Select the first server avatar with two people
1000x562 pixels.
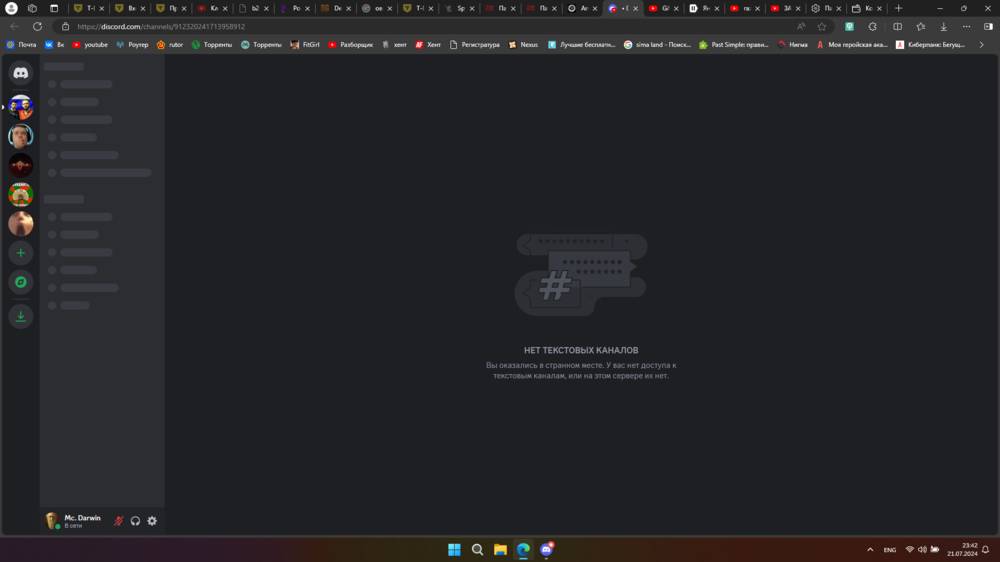pyautogui.click(x=20, y=107)
